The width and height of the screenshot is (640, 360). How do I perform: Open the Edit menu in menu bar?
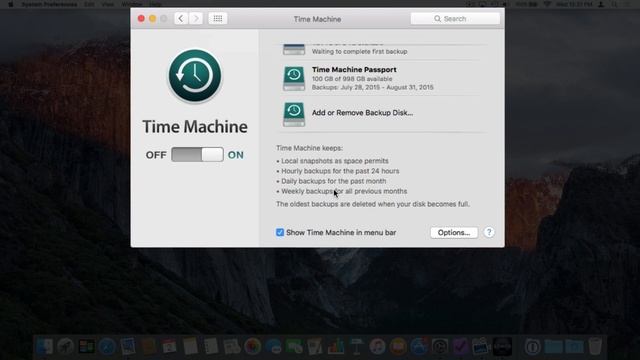coord(89,4)
